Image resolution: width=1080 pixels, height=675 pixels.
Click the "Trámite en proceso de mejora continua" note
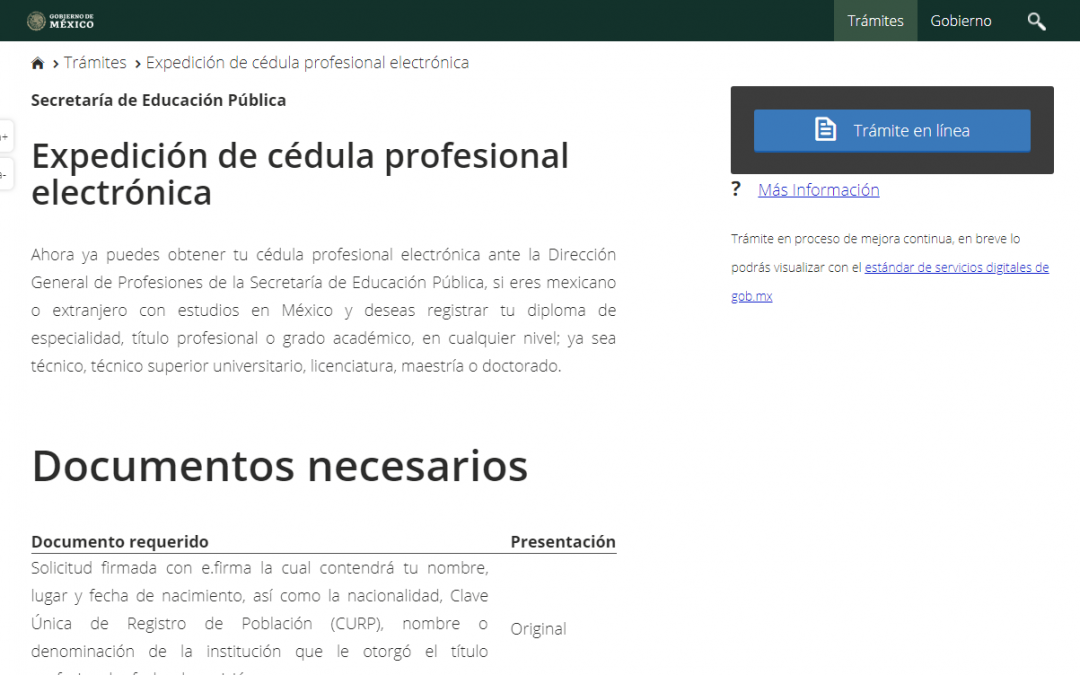[x=889, y=267]
